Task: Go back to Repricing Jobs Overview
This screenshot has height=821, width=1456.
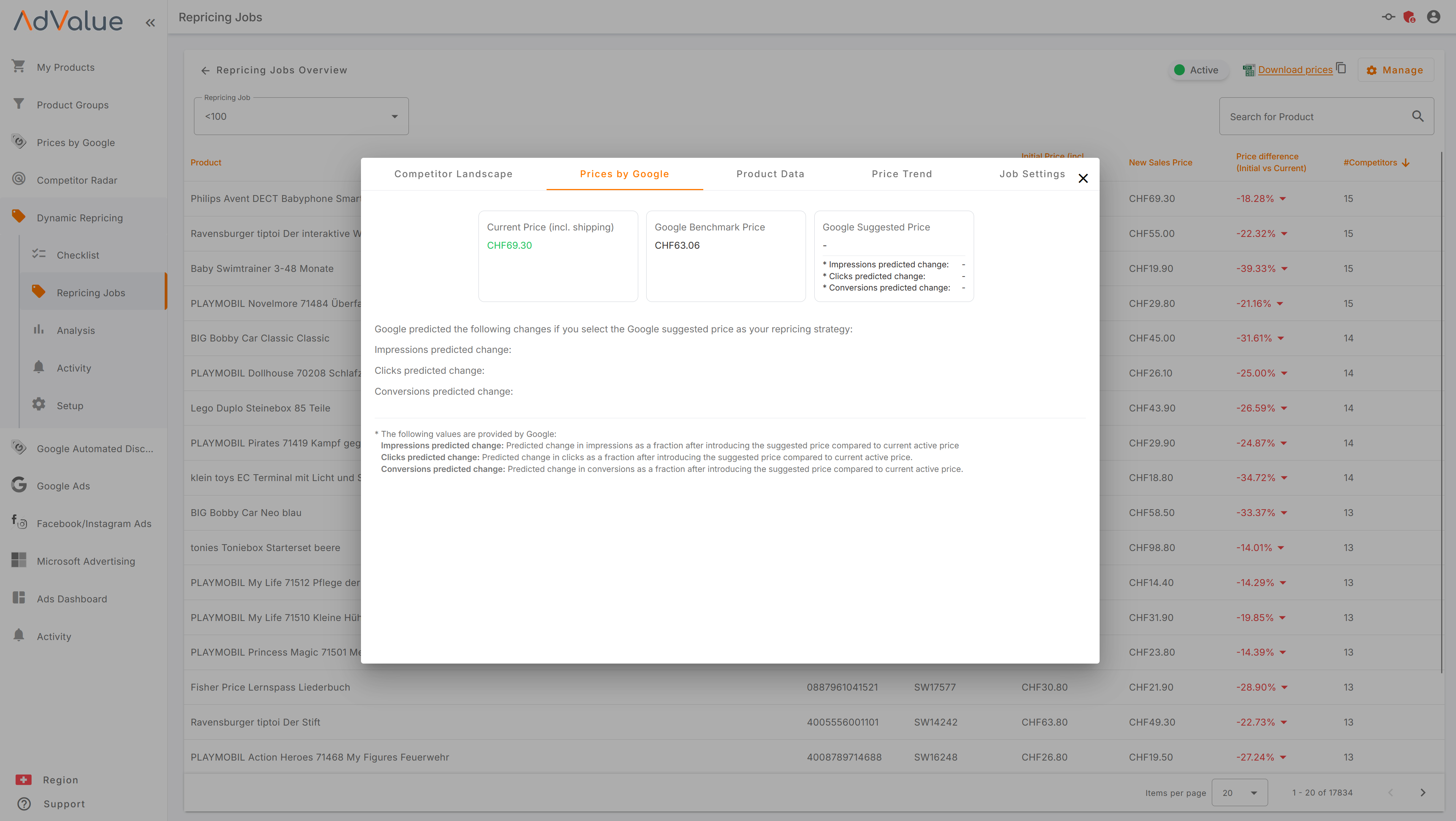Action: [274, 70]
